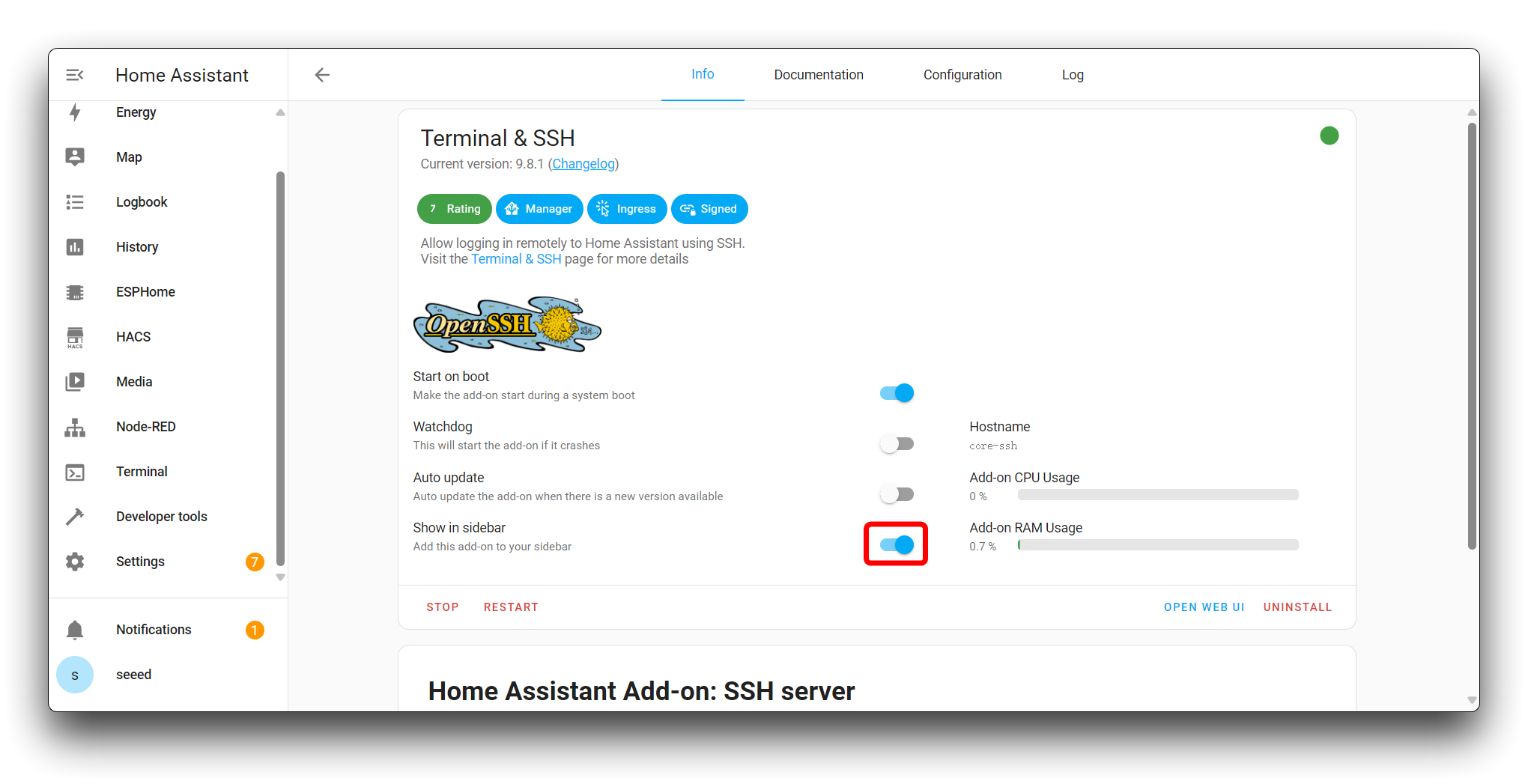Click the History chart icon
The height and width of the screenshot is (784, 1528).
click(x=75, y=247)
